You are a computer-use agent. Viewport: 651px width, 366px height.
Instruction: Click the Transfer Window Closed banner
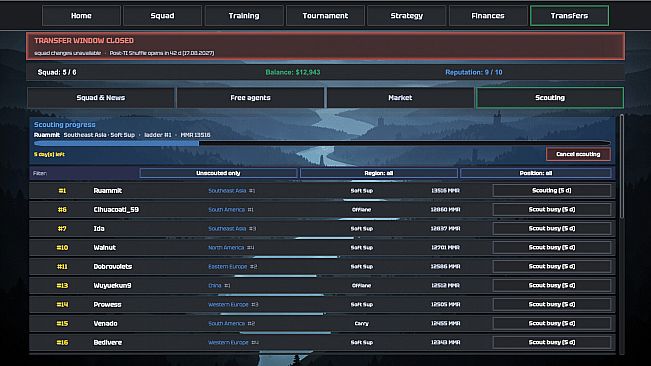(326, 46)
